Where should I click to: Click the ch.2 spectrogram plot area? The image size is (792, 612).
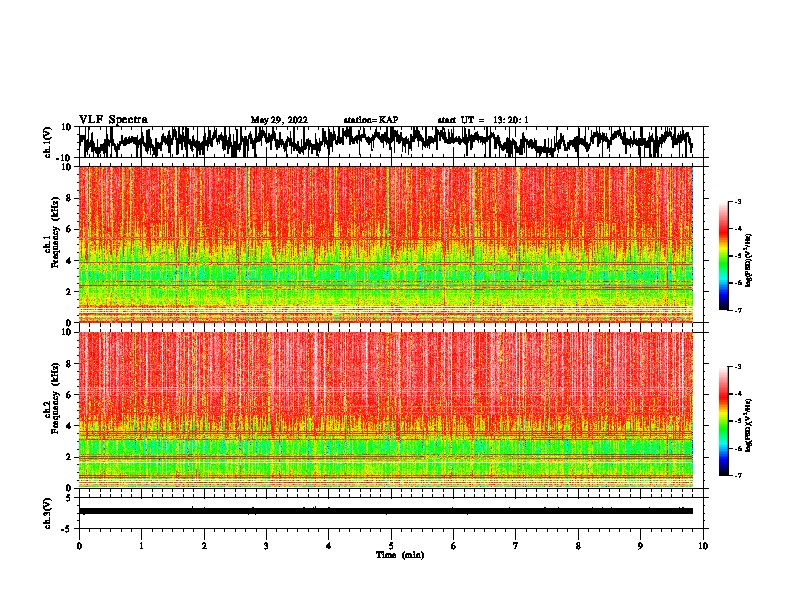pos(386,410)
